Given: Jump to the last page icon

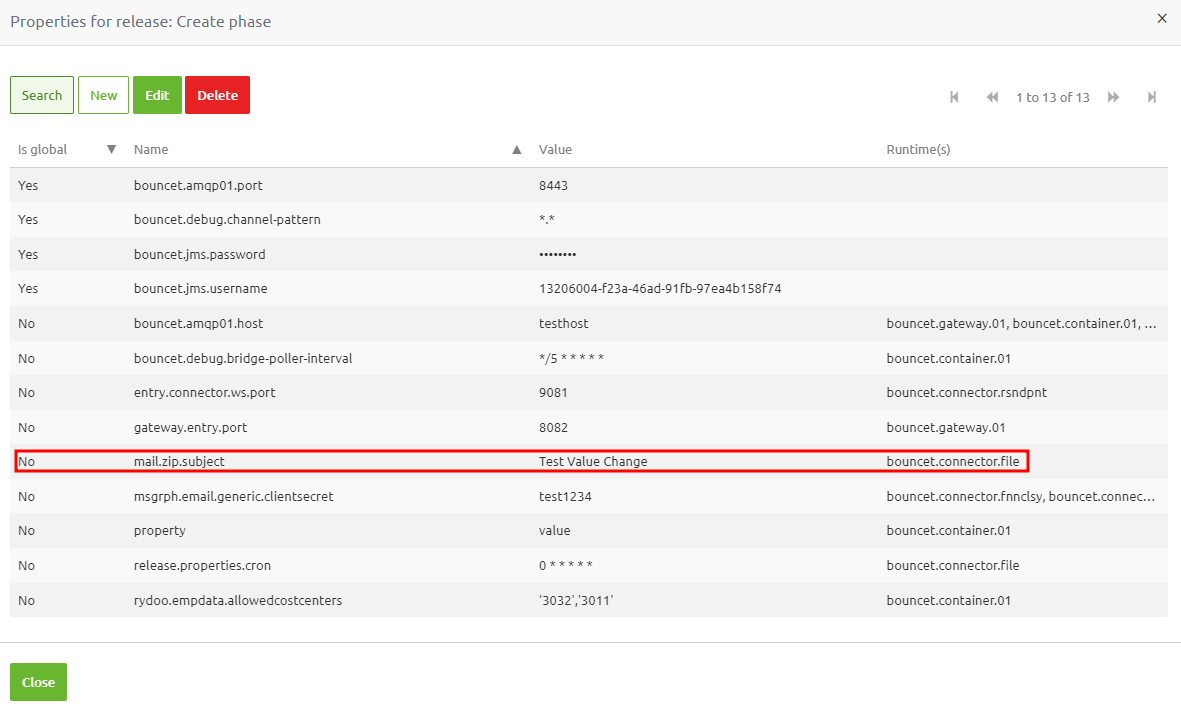Looking at the screenshot, I should (x=1151, y=96).
